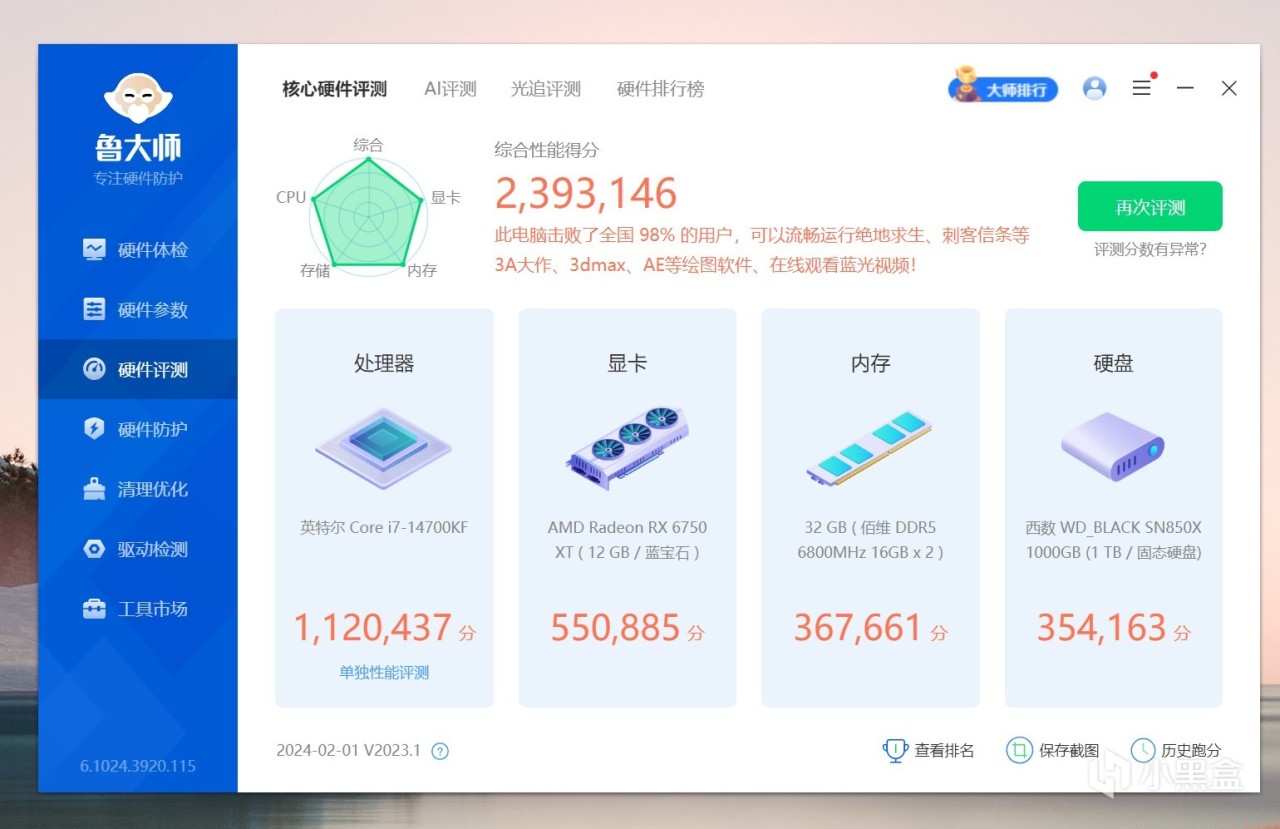Click the version number 6.1024.3920.115
The height and width of the screenshot is (829, 1280).
[x=138, y=767]
